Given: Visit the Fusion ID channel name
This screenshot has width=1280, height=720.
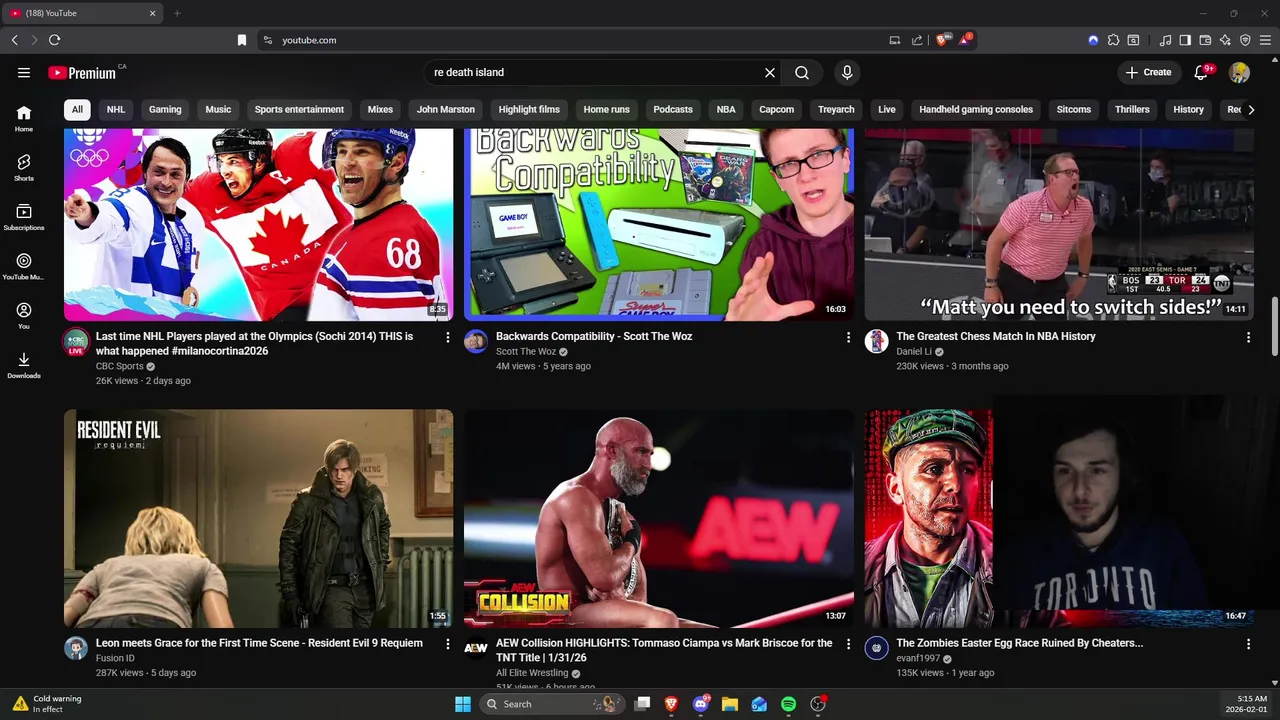Looking at the screenshot, I should click(115, 658).
